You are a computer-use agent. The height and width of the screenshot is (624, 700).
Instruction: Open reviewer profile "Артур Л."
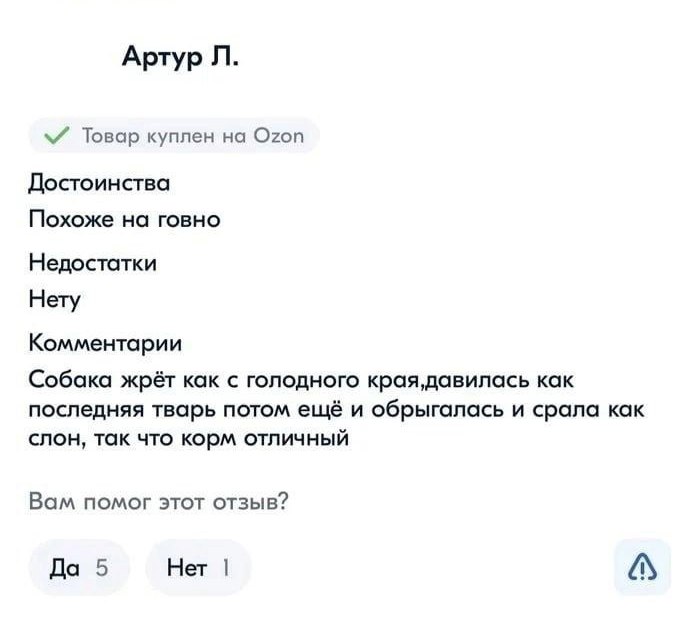click(181, 61)
